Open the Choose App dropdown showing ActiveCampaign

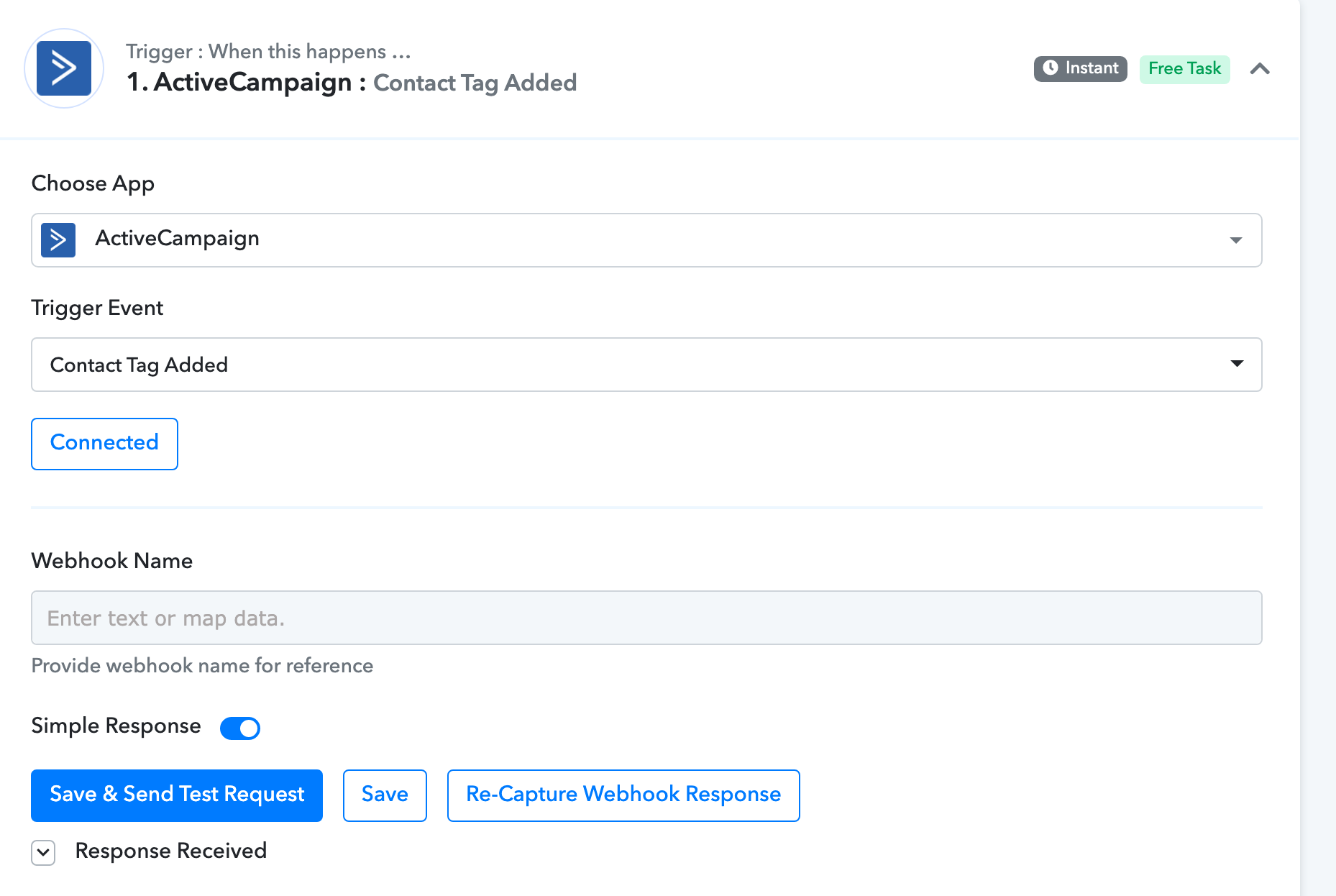pyautogui.click(x=646, y=240)
